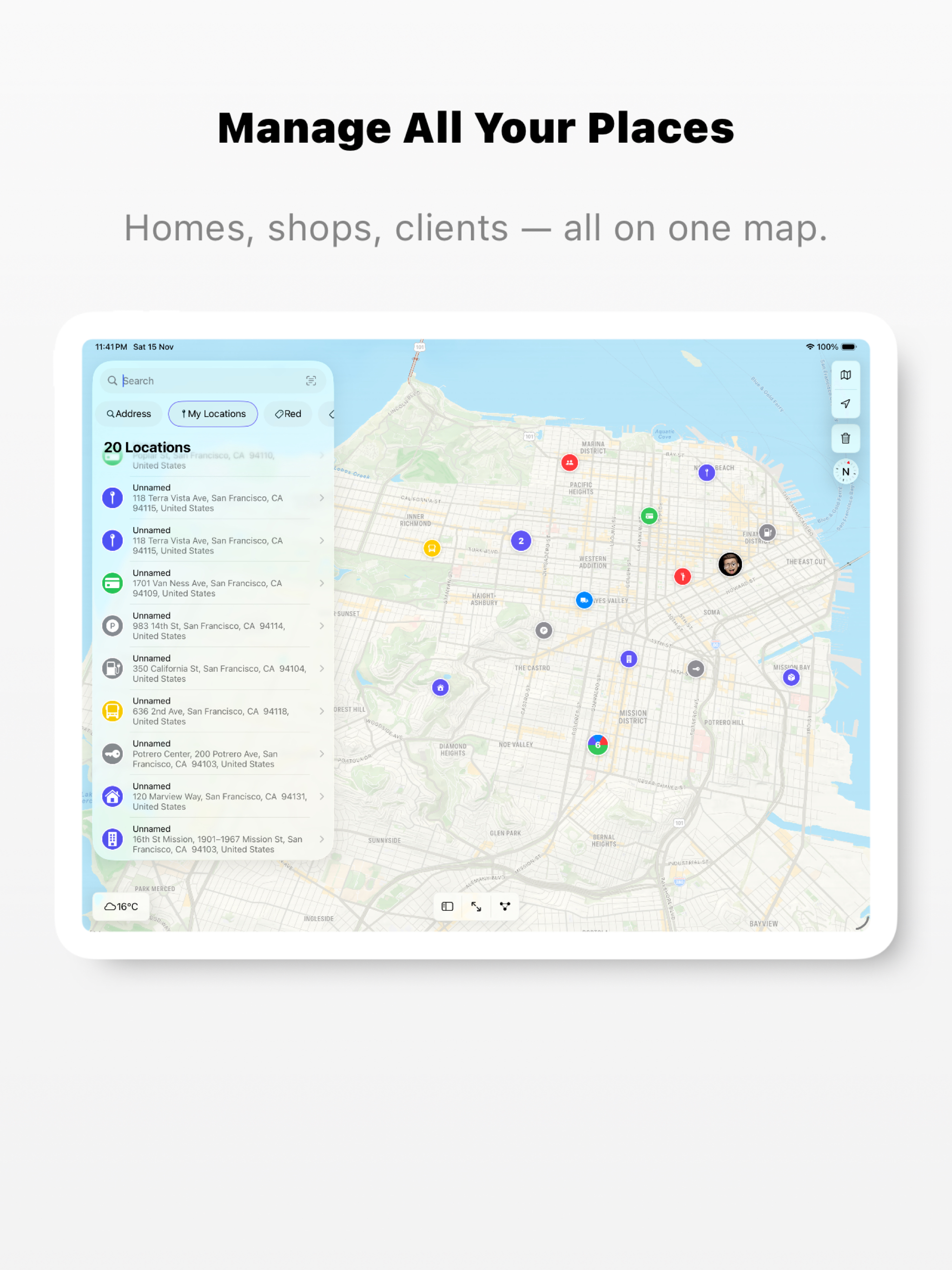Open the 16°C weather button
952x1270 pixels.
(121, 906)
